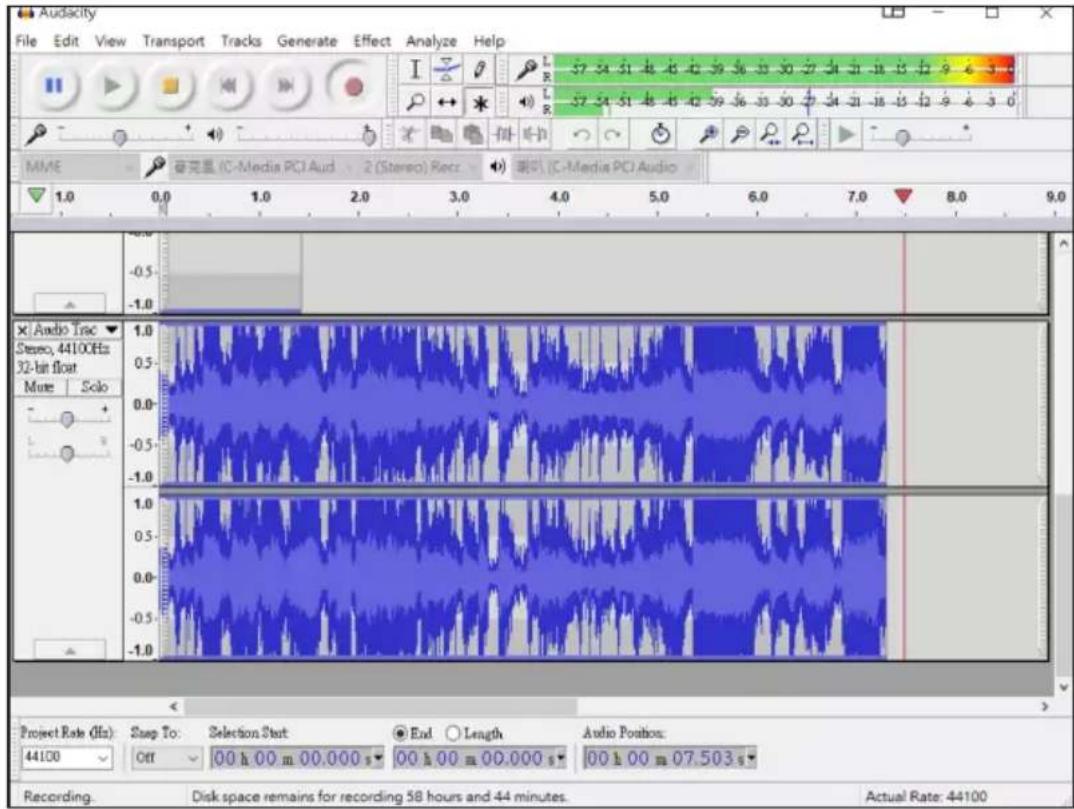Open the File menu

[x=26, y=41]
